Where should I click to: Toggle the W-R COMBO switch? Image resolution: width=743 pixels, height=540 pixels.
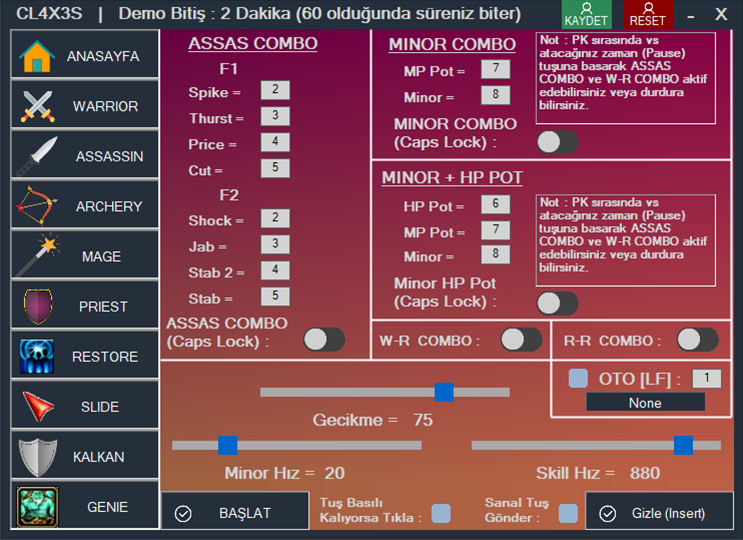[x=521, y=340]
